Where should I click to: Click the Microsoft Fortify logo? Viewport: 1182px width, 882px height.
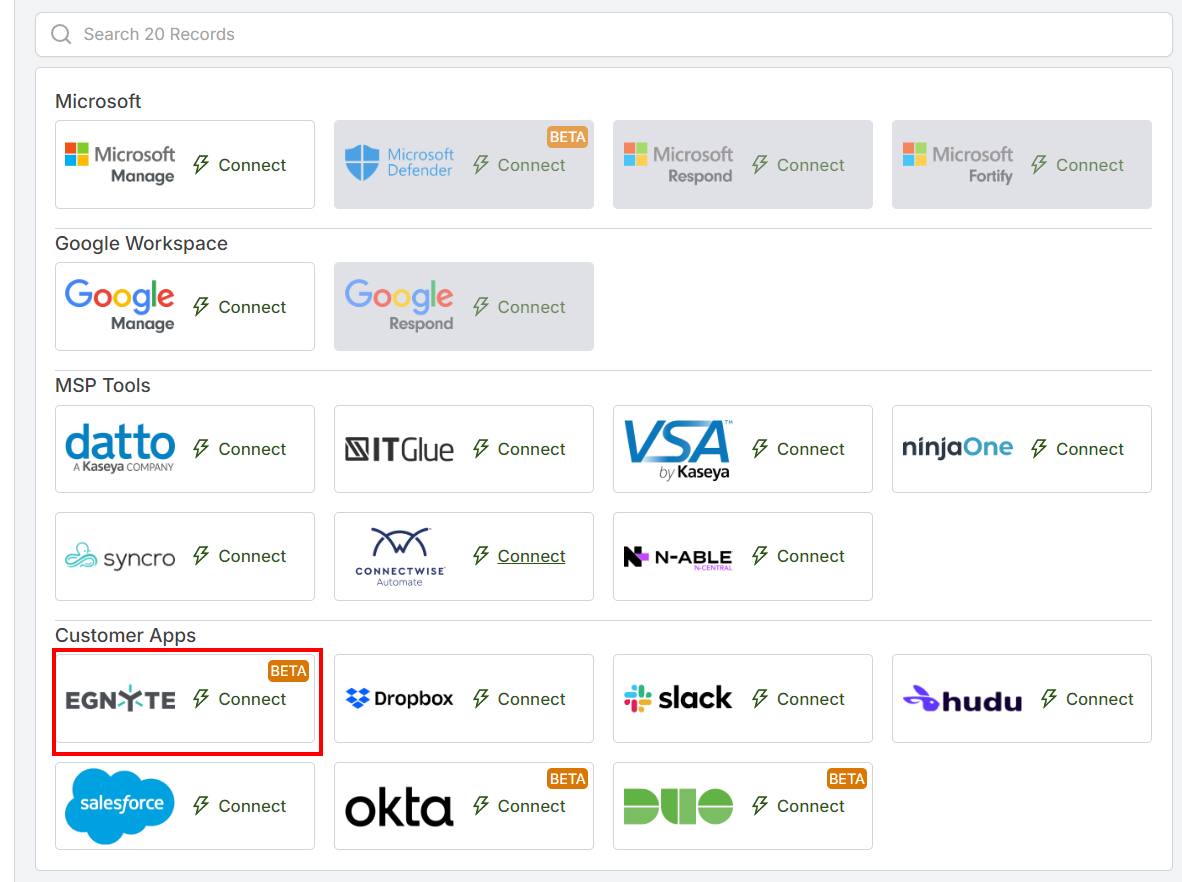[957, 164]
